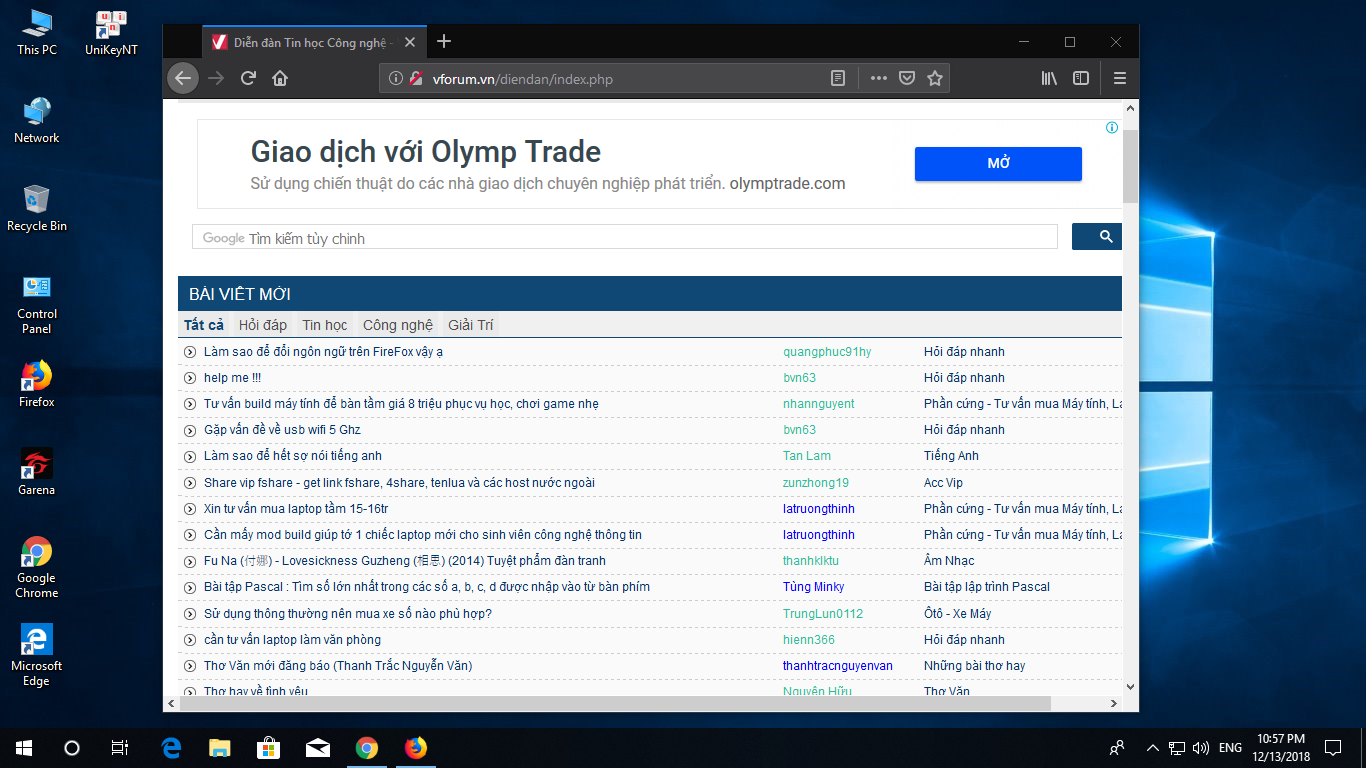Screen dimensions: 1366x768
Task: Open This PC desktop icon
Action: click(37, 32)
